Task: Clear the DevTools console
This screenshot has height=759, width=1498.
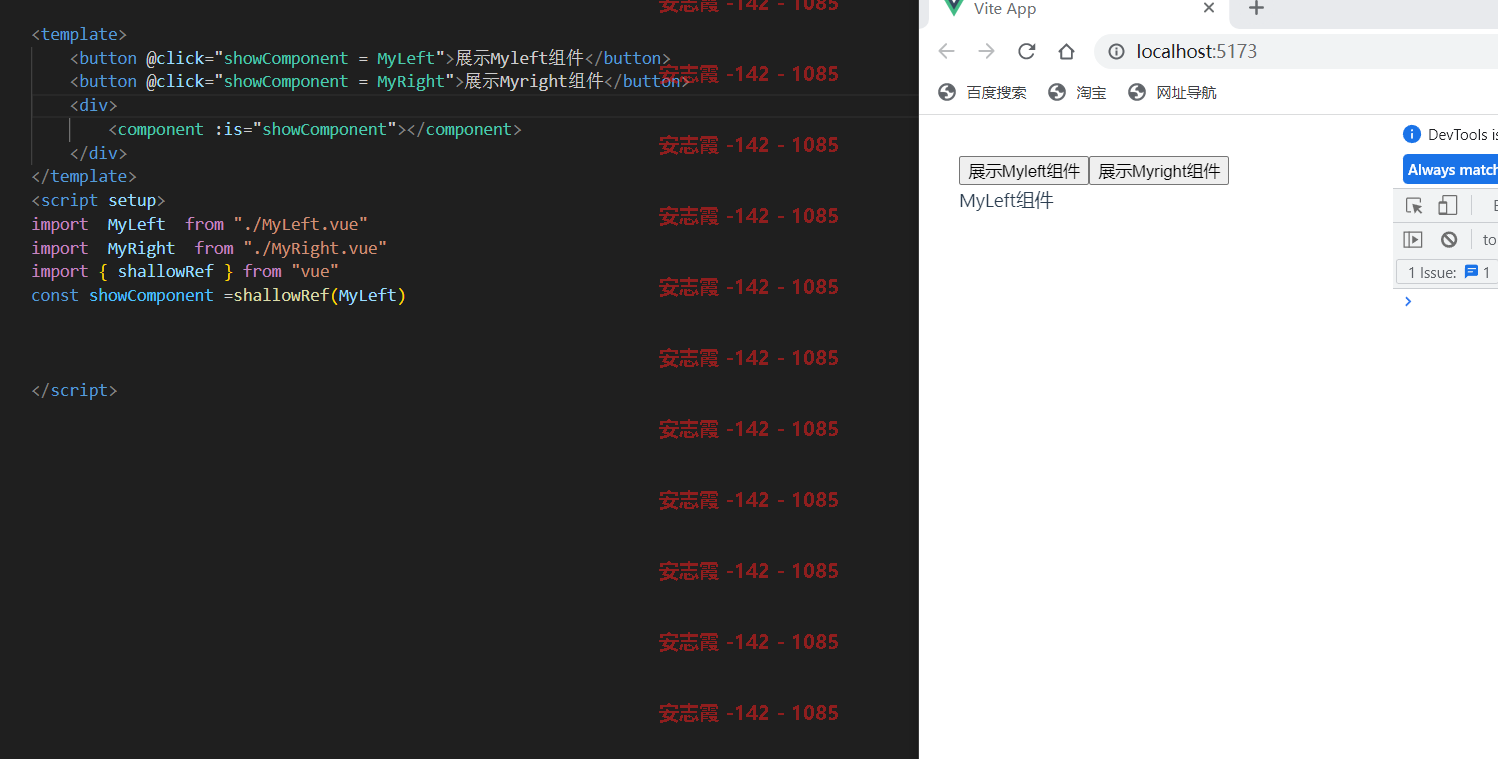Action: 1448,239
